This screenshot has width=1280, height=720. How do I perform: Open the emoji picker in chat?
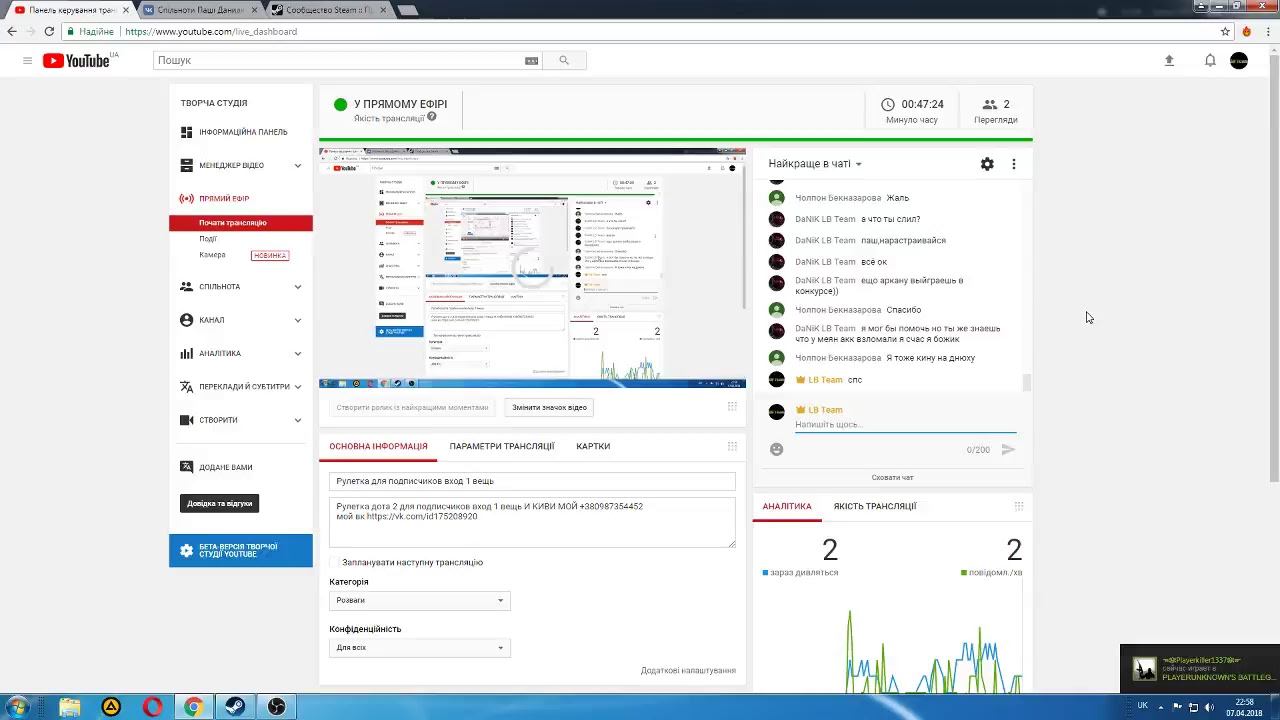point(776,450)
